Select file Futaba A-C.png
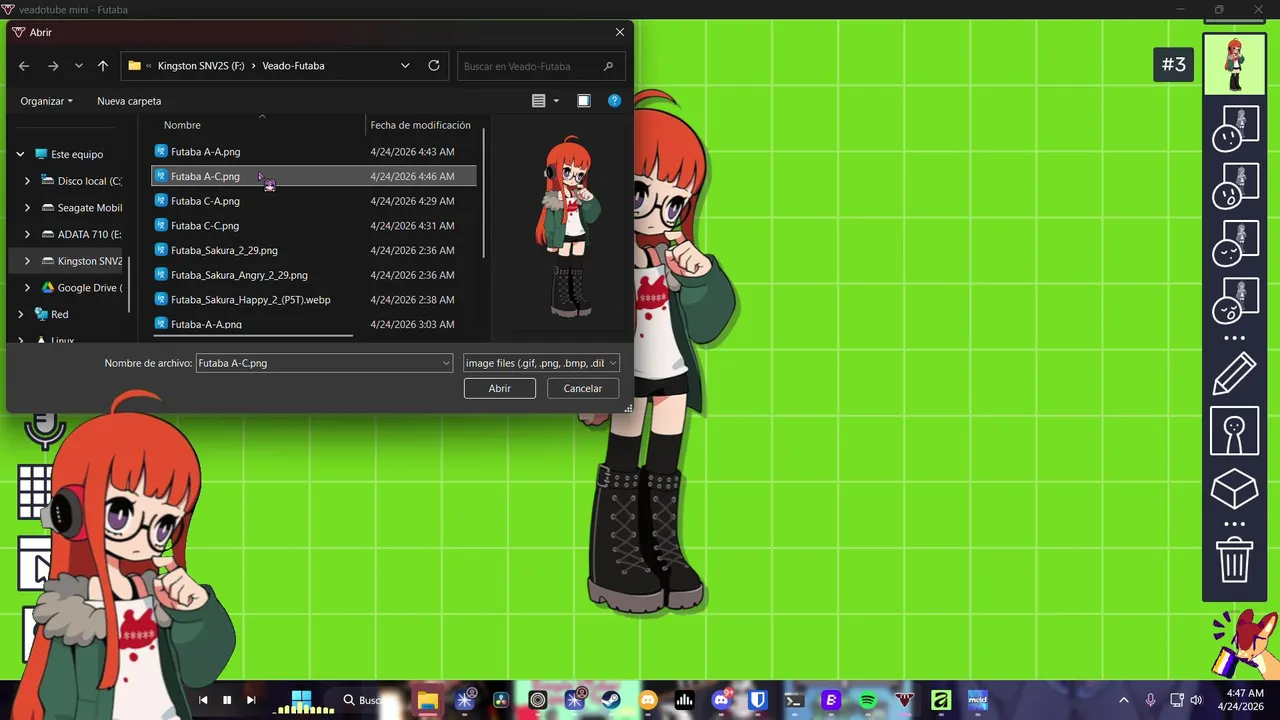Viewport: 1280px width, 720px height. pyautogui.click(x=313, y=176)
